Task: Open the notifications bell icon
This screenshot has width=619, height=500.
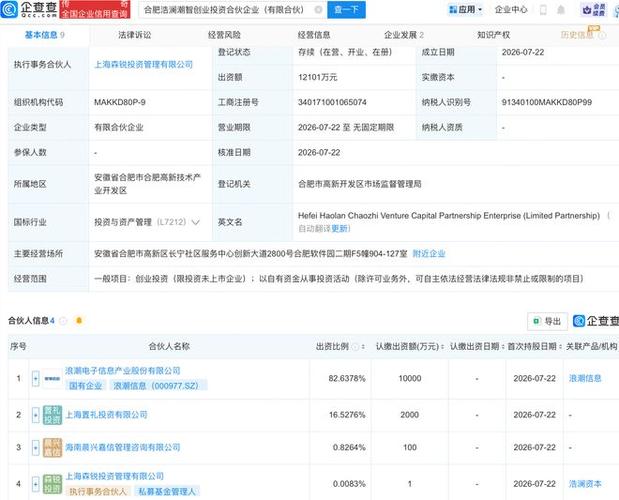Action: (561, 10)
